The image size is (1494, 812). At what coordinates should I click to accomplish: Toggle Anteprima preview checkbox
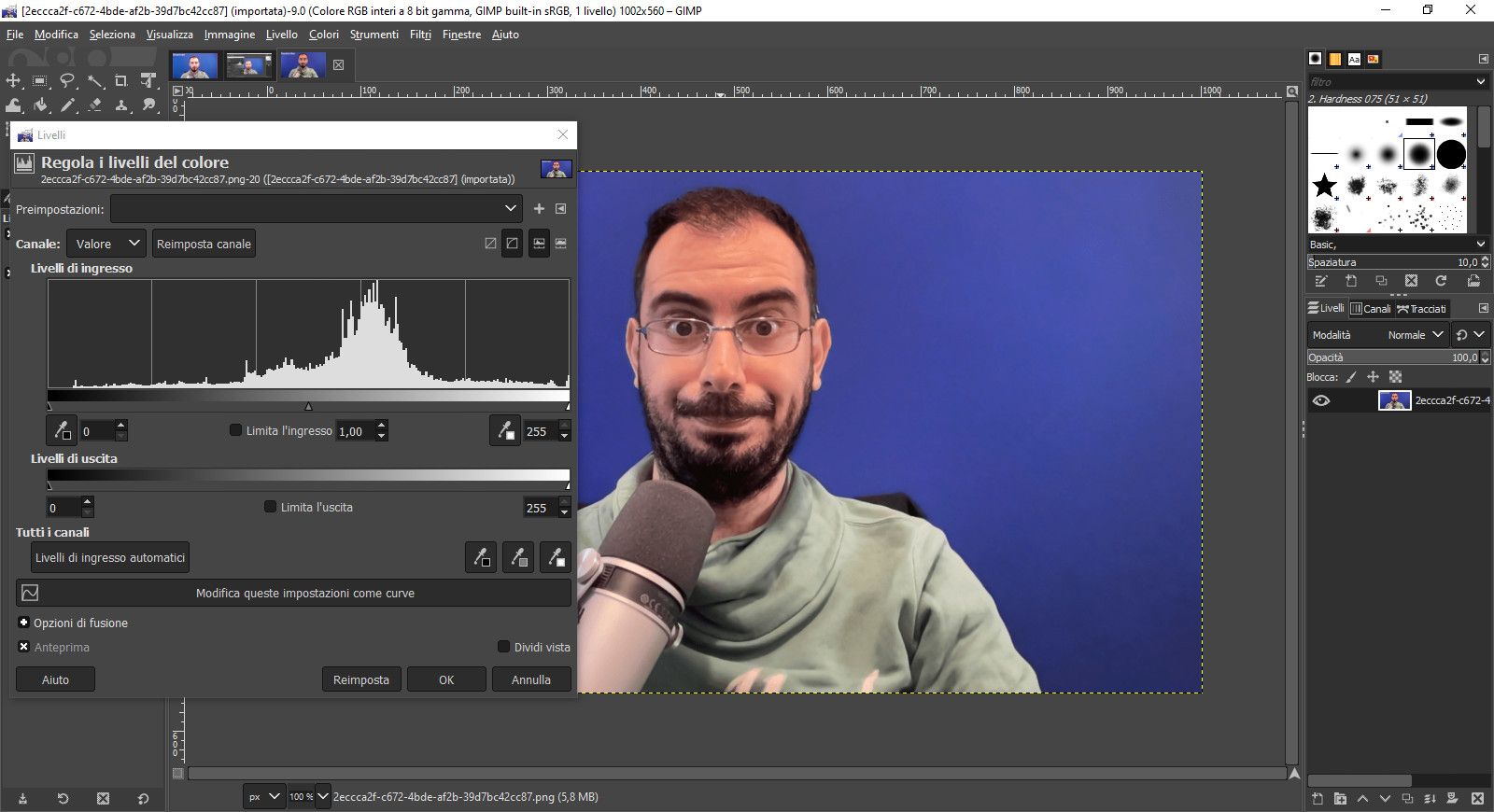24,647
